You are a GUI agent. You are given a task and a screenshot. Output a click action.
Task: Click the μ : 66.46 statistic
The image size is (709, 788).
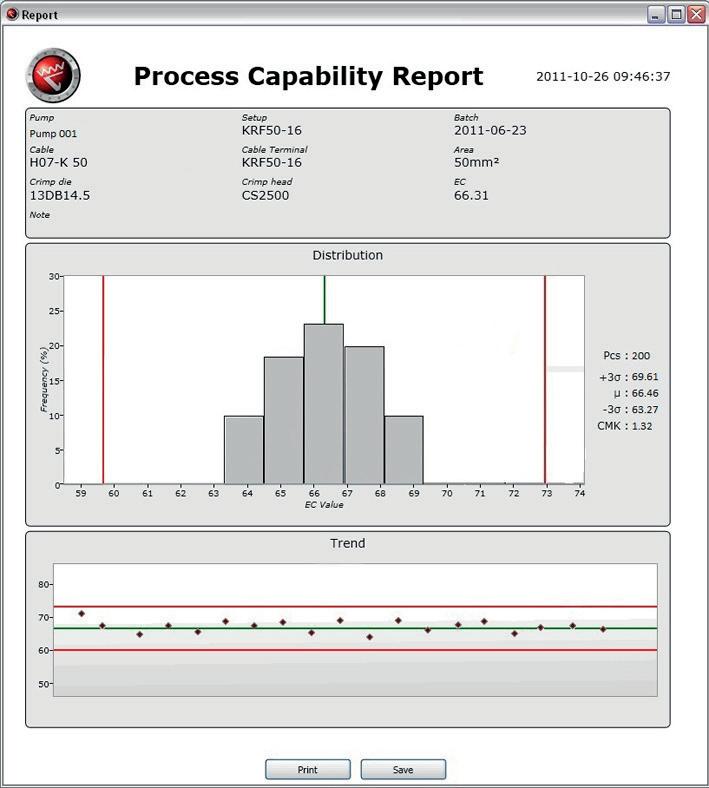(636, 393)
